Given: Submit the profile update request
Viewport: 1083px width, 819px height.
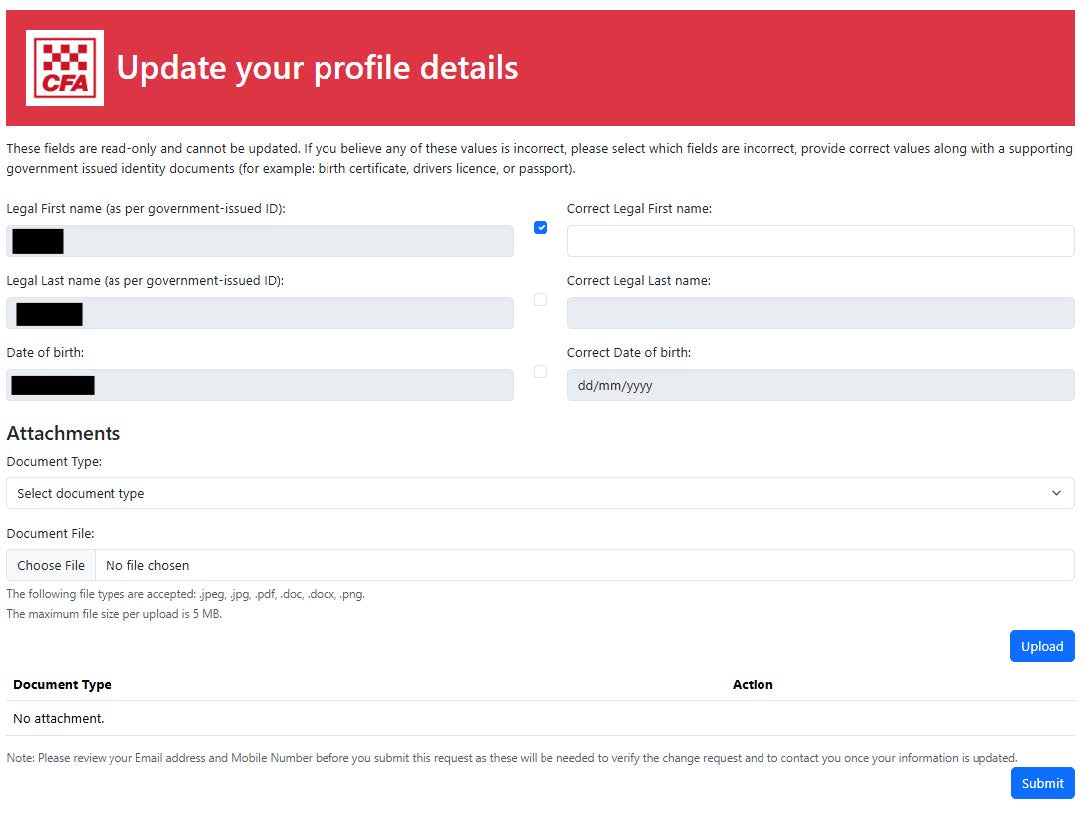Looking at the screenshot, I should 1043,783.
